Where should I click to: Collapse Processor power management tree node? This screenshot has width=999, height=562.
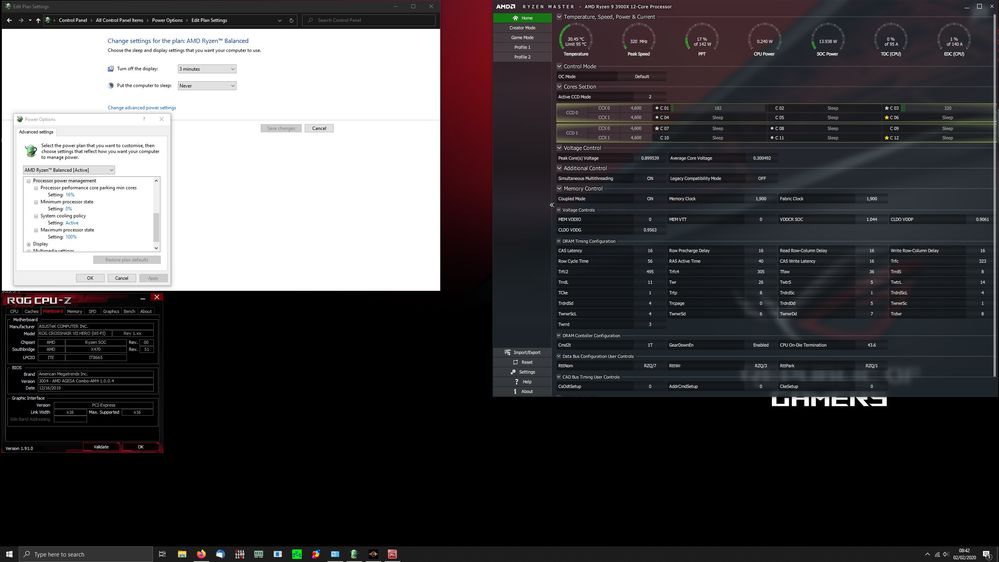(29, 181)
